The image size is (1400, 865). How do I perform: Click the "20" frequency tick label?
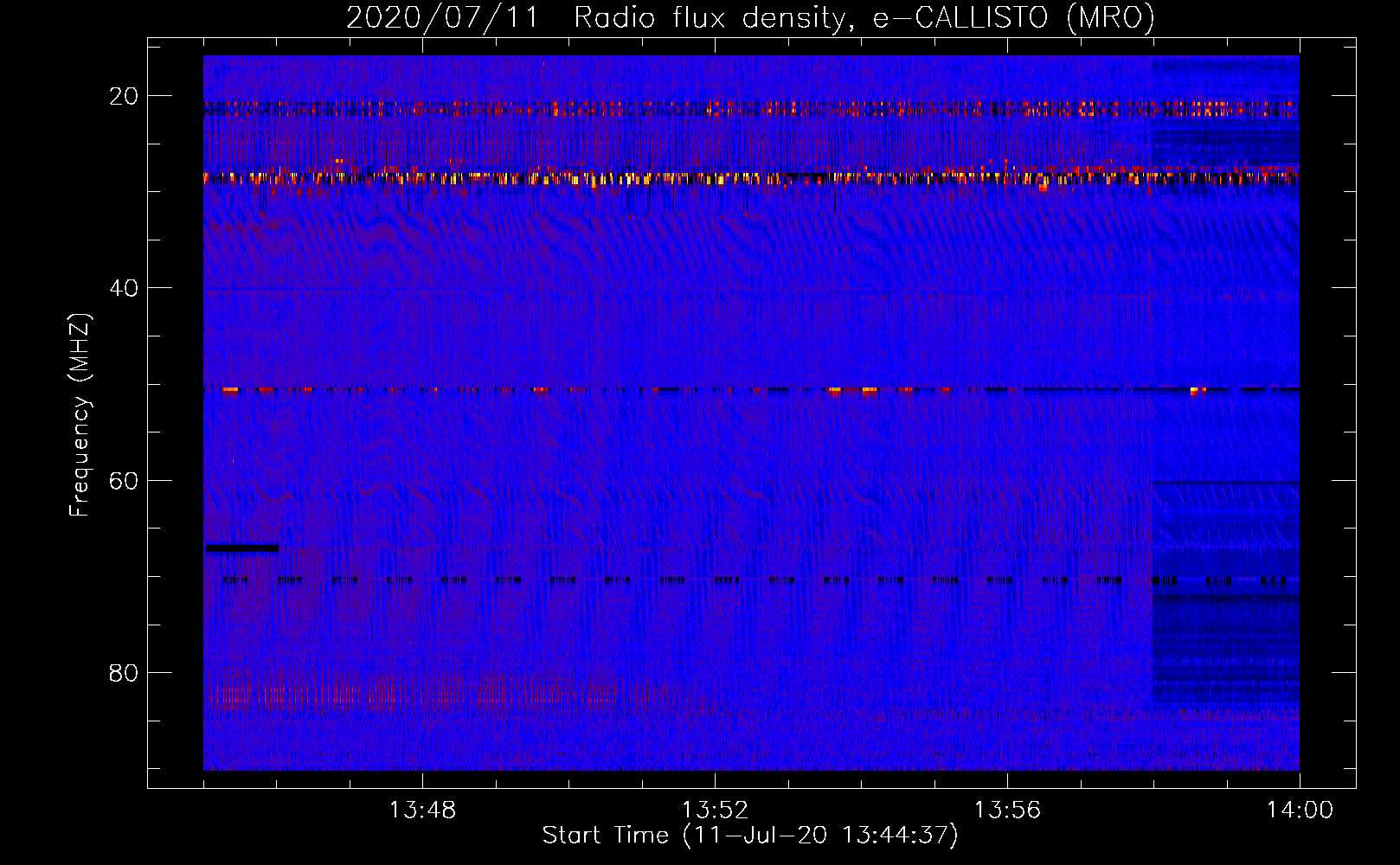pos(124,96)
